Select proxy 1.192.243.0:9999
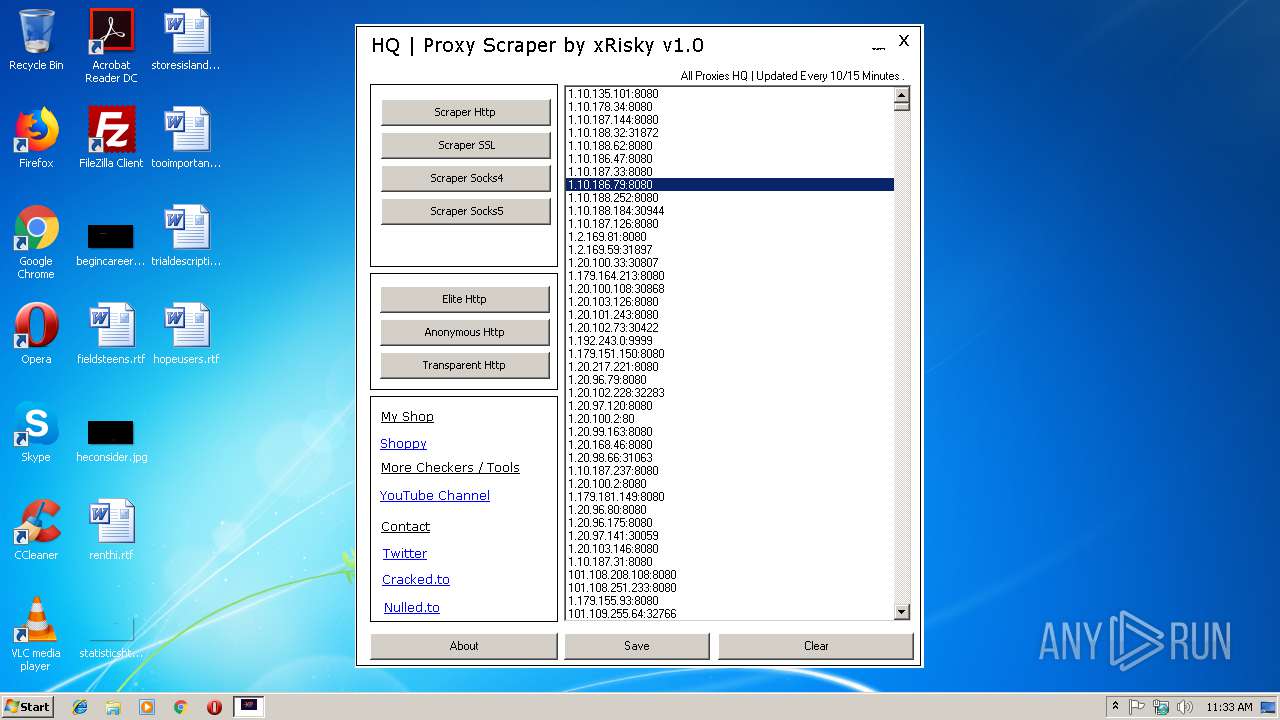The image size is (1280, 720). 730,341
